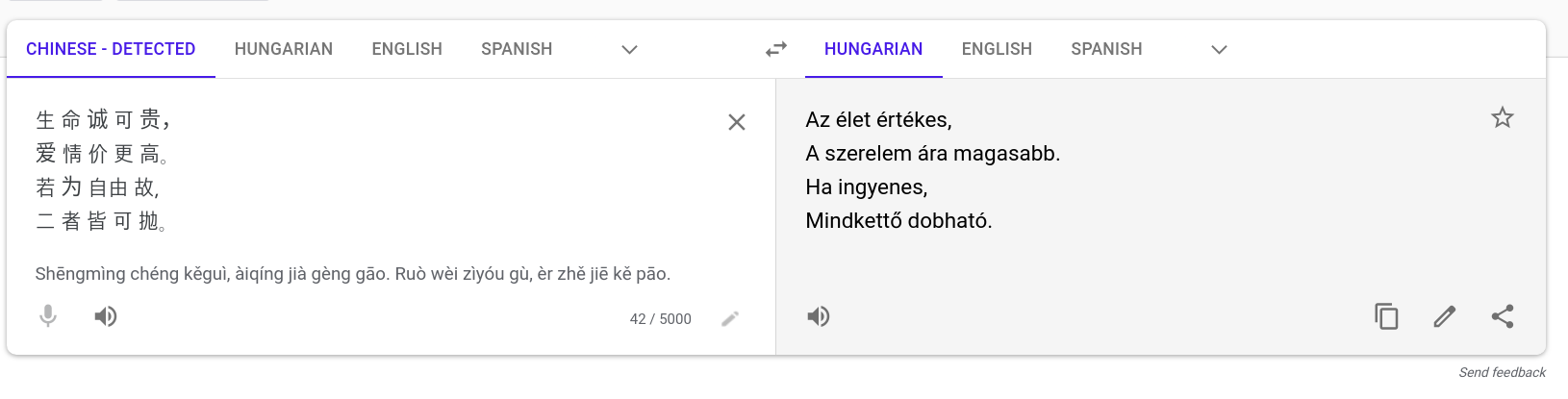Image resolution: width=1568 pixels, height=399 pixels.
Task: Listen to the Hungarian translation
Action: tap(819, 316)
